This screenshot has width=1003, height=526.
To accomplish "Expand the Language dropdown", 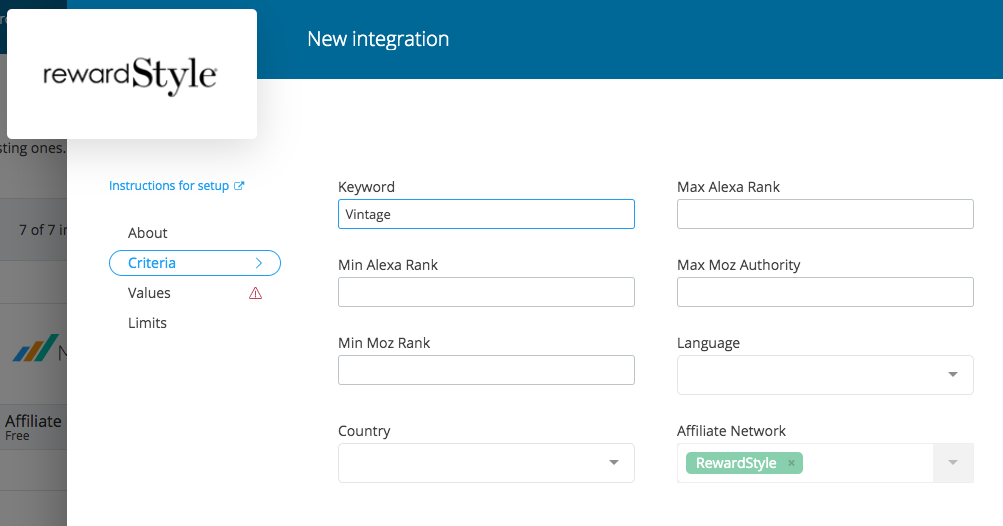I will pyautogui.click(x=952, y=374).
